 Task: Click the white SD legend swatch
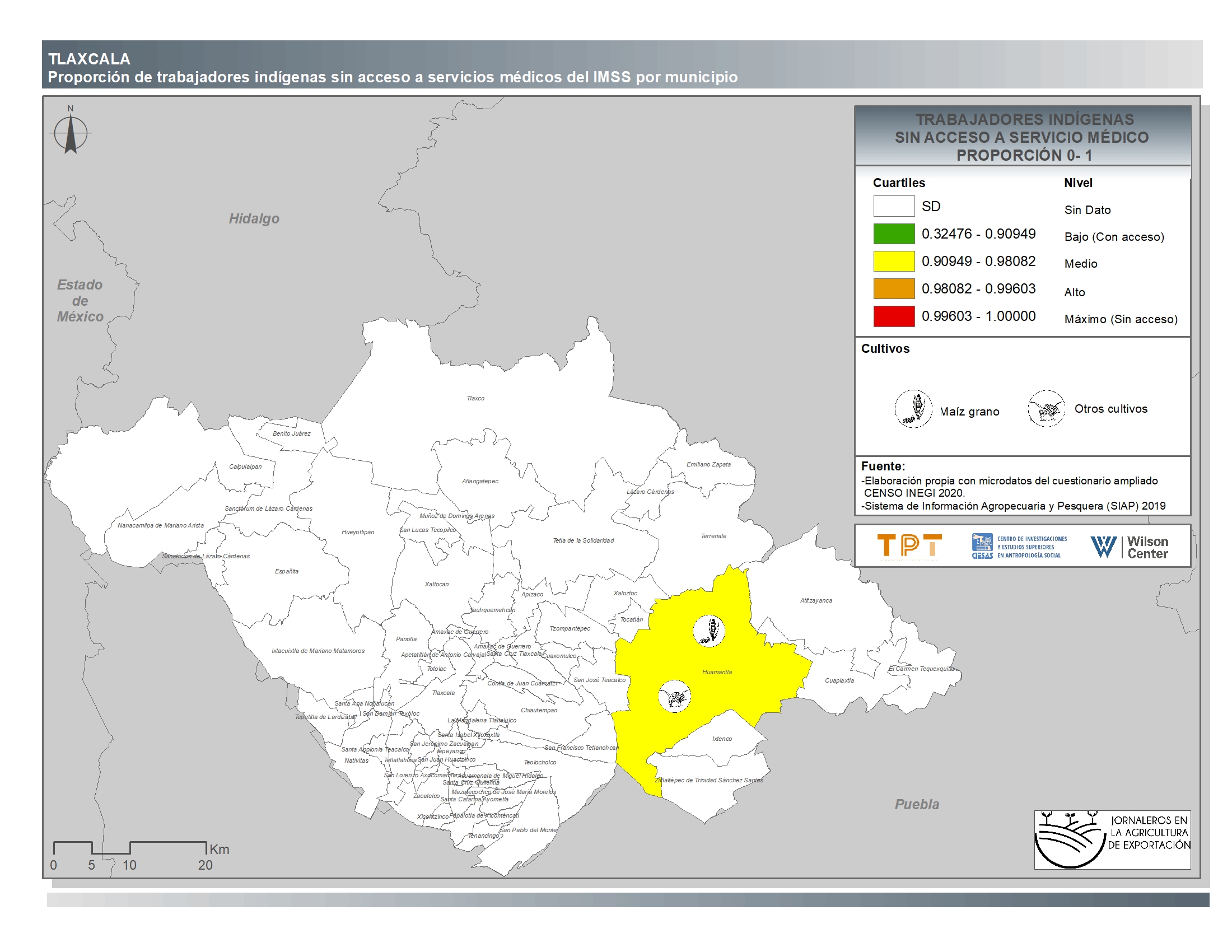tap(894, 207)
